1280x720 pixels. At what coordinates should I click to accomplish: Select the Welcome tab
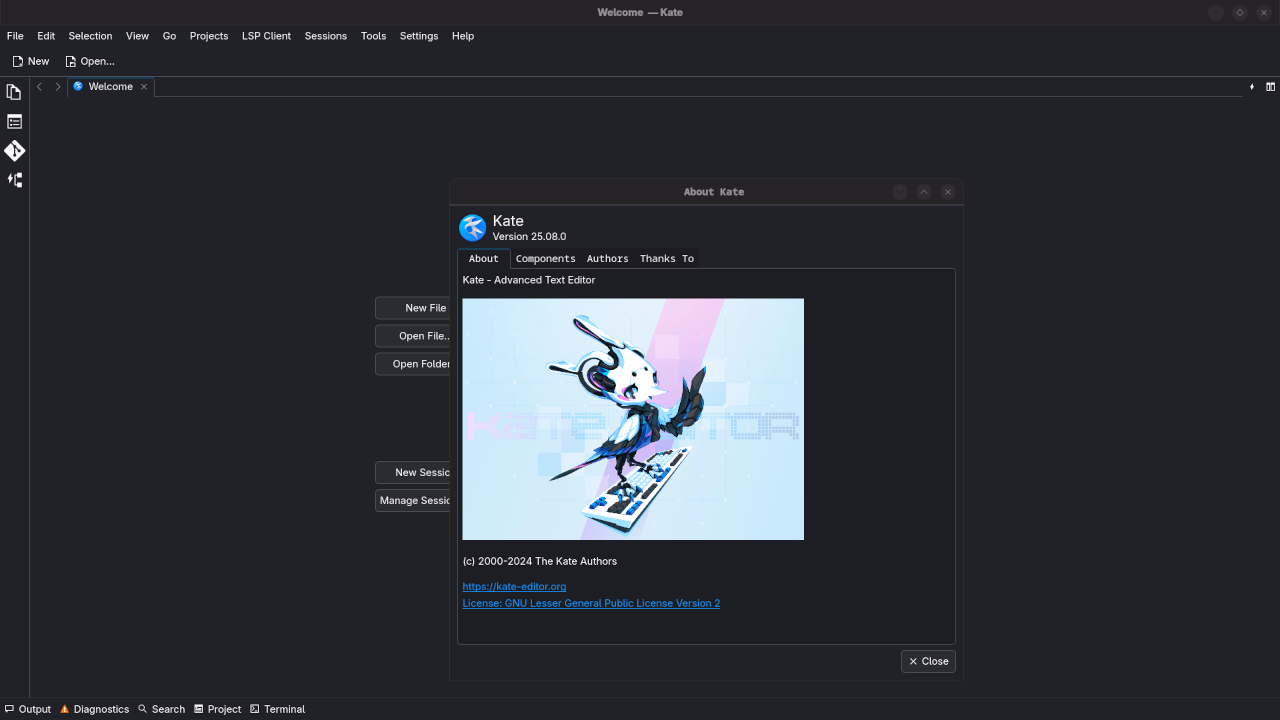coord(110,87)
